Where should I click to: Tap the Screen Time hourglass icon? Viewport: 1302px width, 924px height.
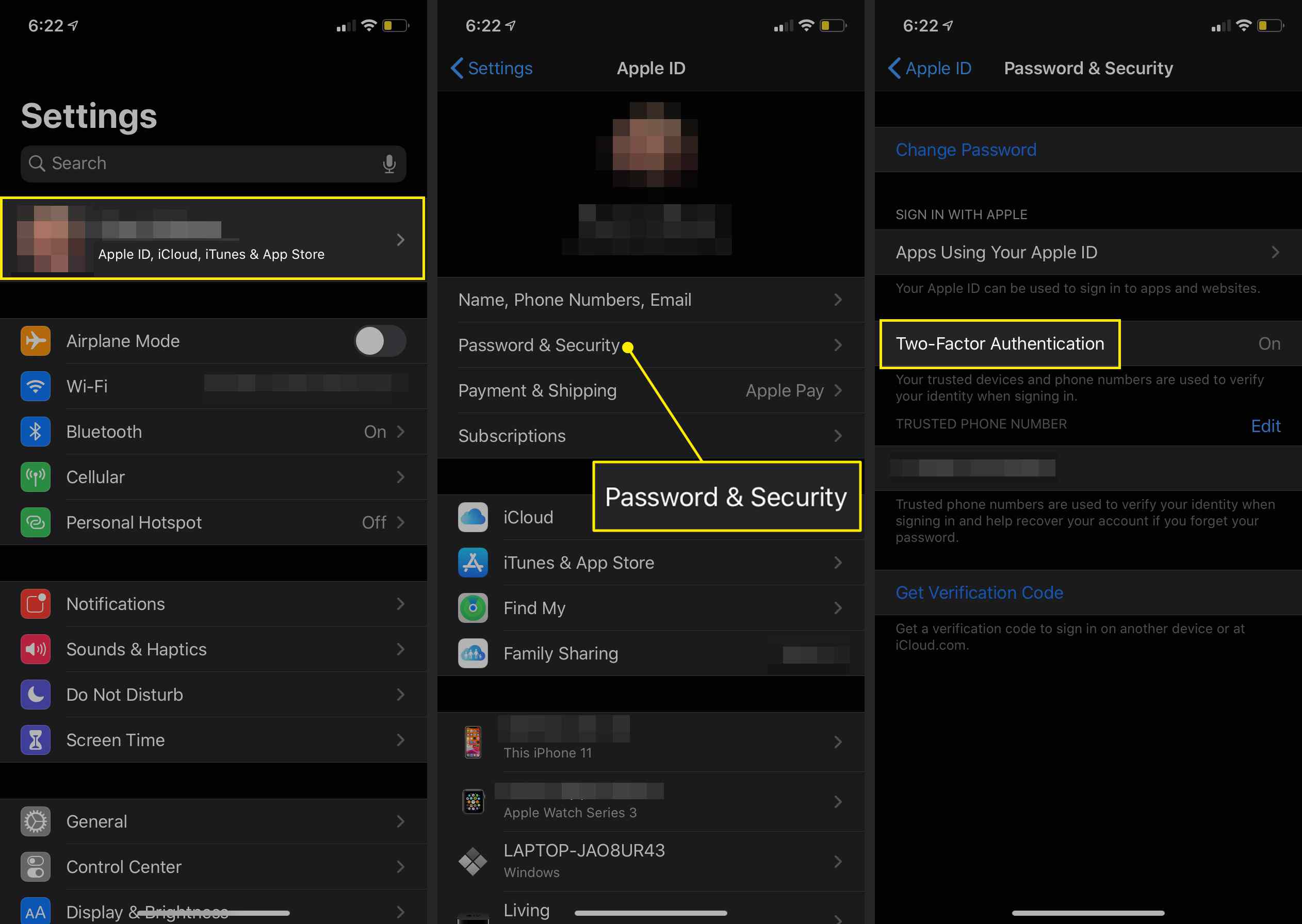[35, 739]
